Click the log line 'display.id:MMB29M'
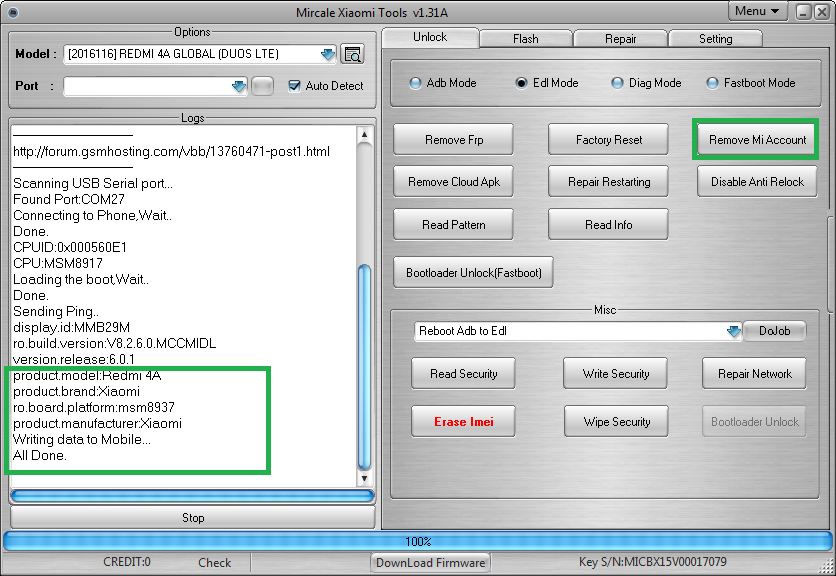The image size is (836, 576). click(71, 327)
